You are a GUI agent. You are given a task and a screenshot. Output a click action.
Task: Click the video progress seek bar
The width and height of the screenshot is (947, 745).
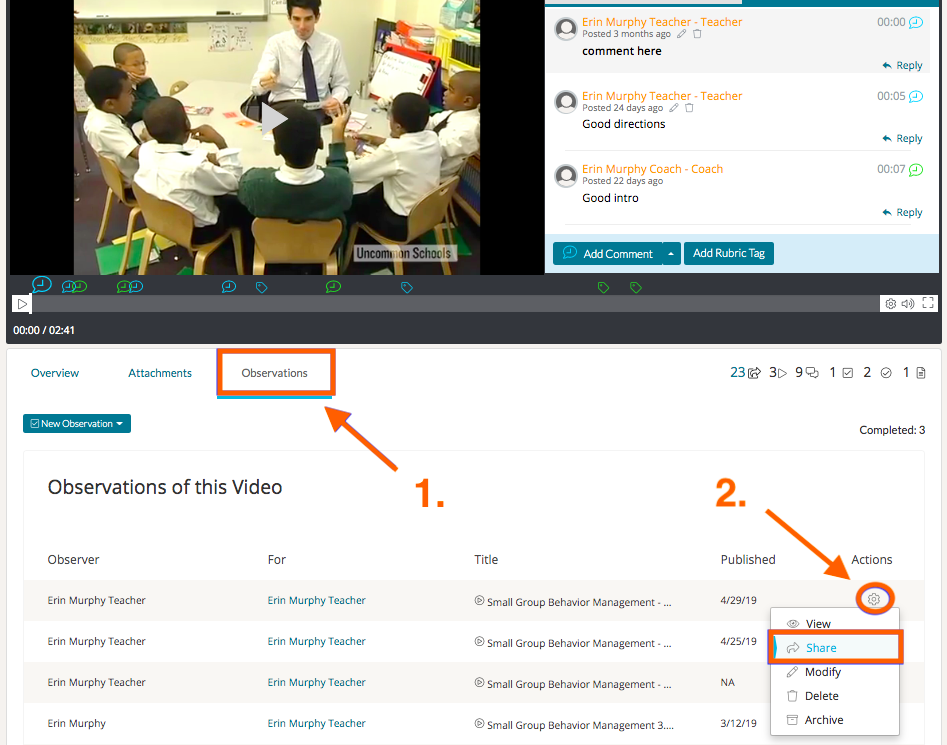450,303
